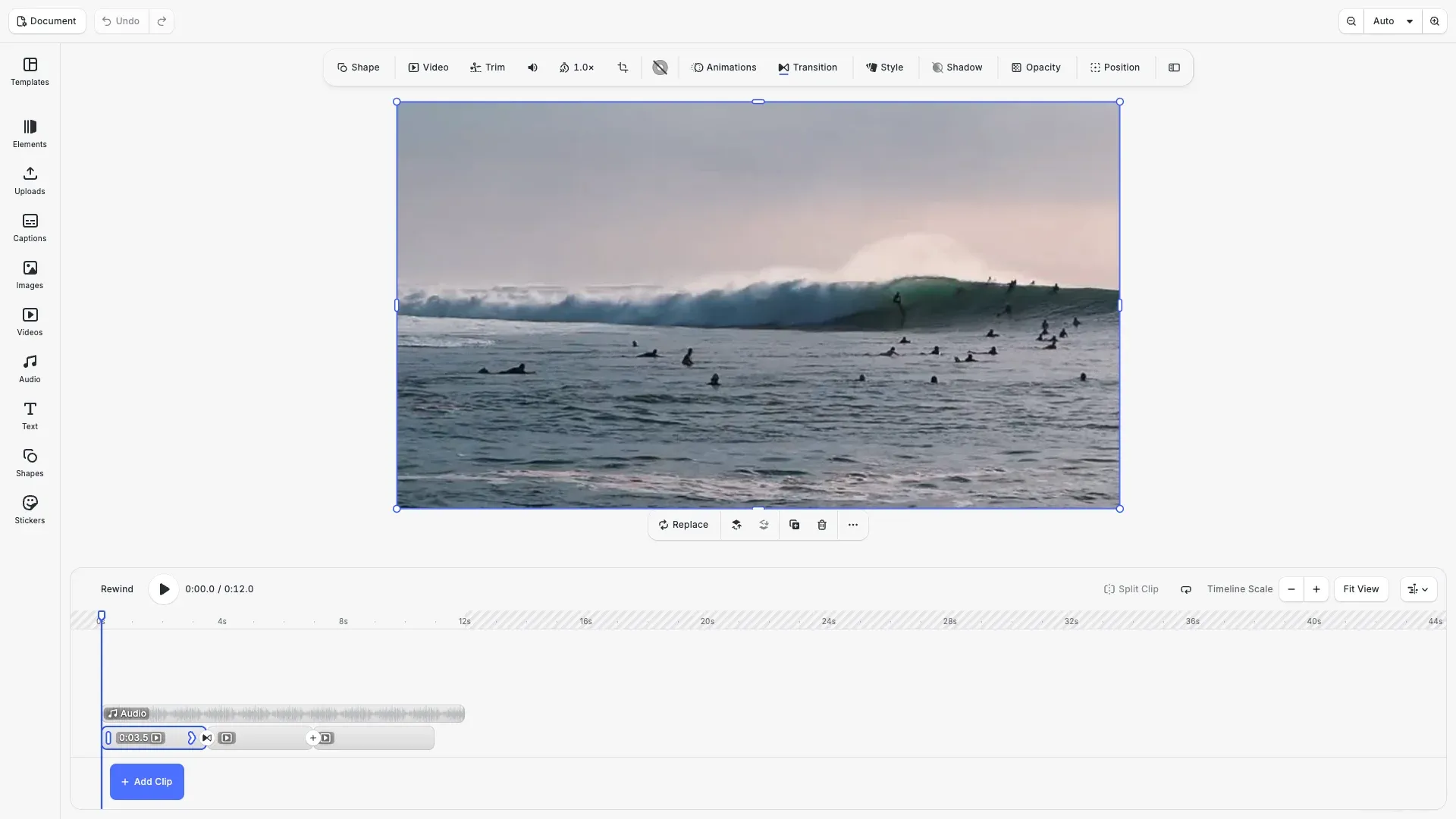Open the Document menu
Viewport: 1456px width, 819px height.
(47, 21)
